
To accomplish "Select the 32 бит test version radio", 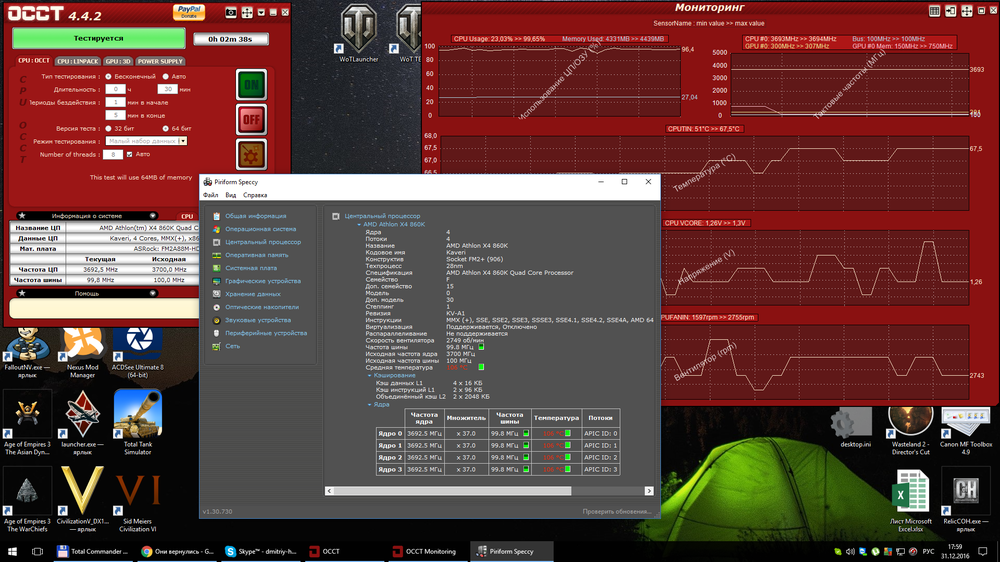I will [x=109, y=128].
